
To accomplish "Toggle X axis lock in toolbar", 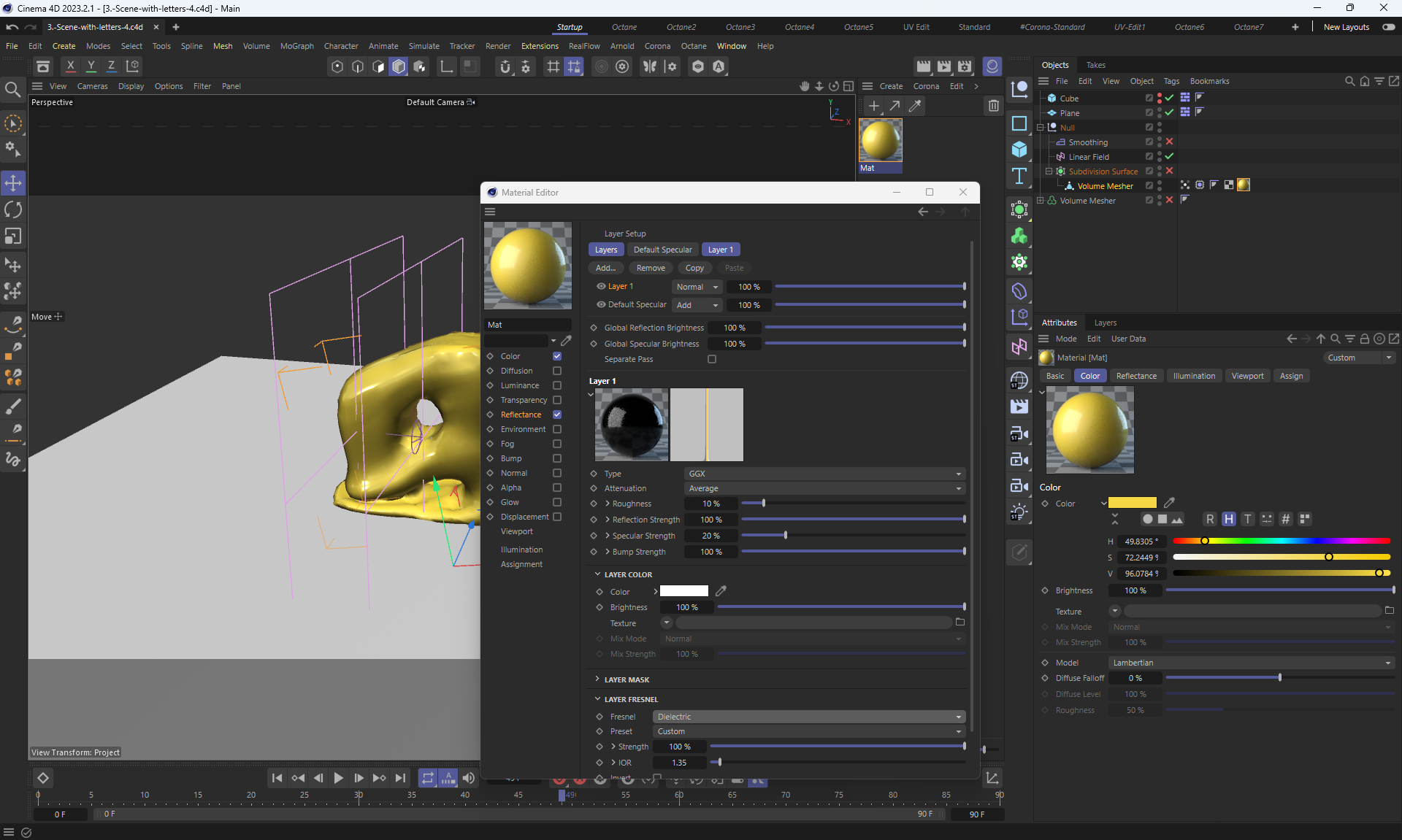I will coord(70,66).
